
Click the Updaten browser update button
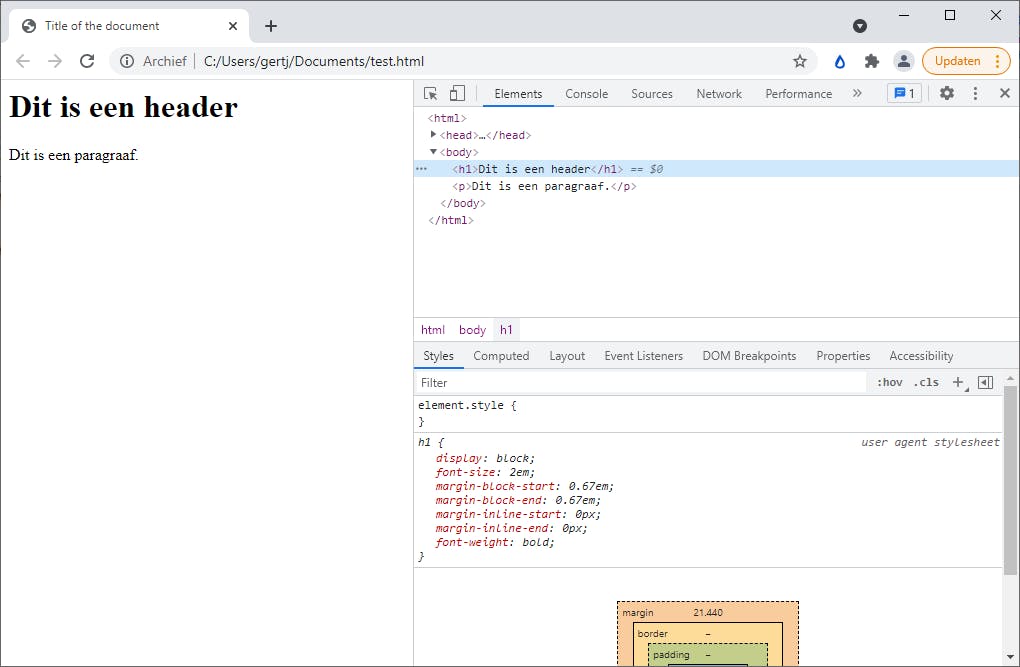click(957, 61)
